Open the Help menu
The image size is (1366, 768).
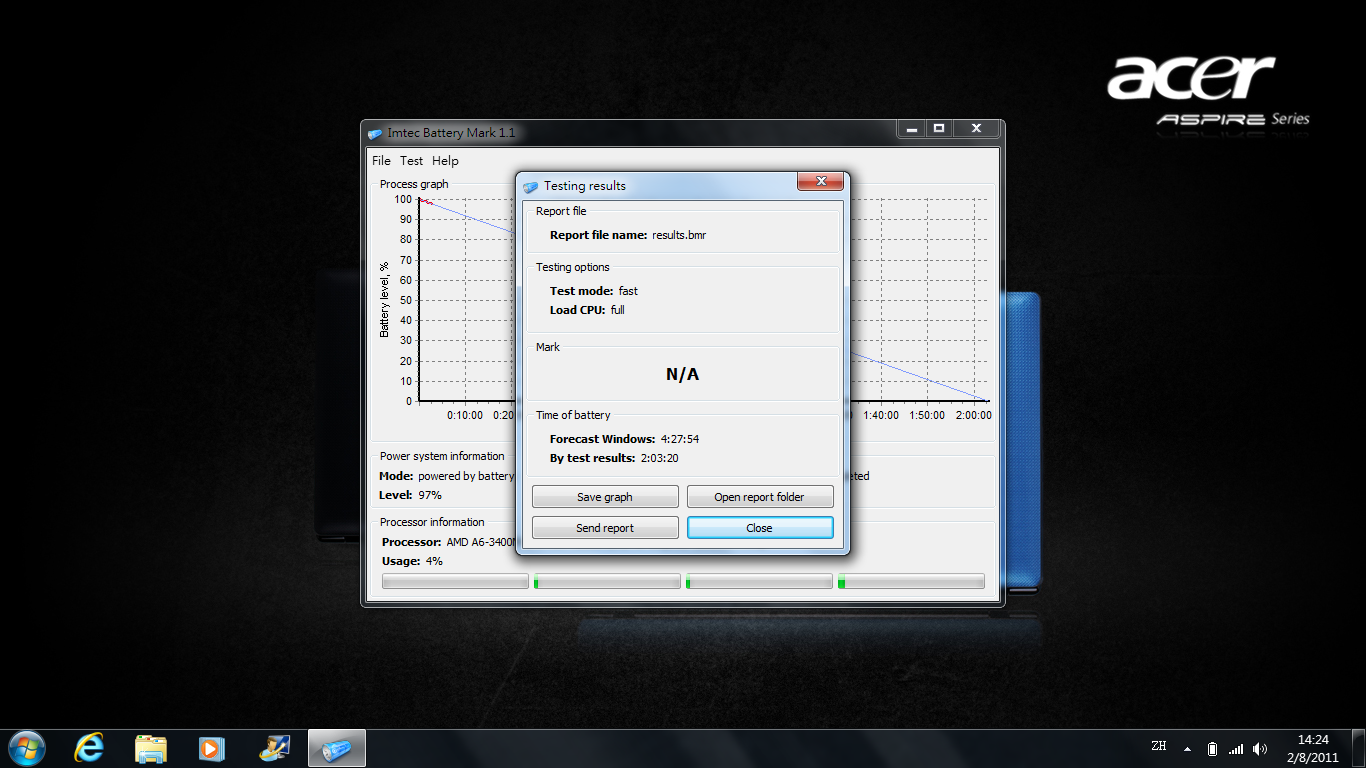click(x=445, y=161)
